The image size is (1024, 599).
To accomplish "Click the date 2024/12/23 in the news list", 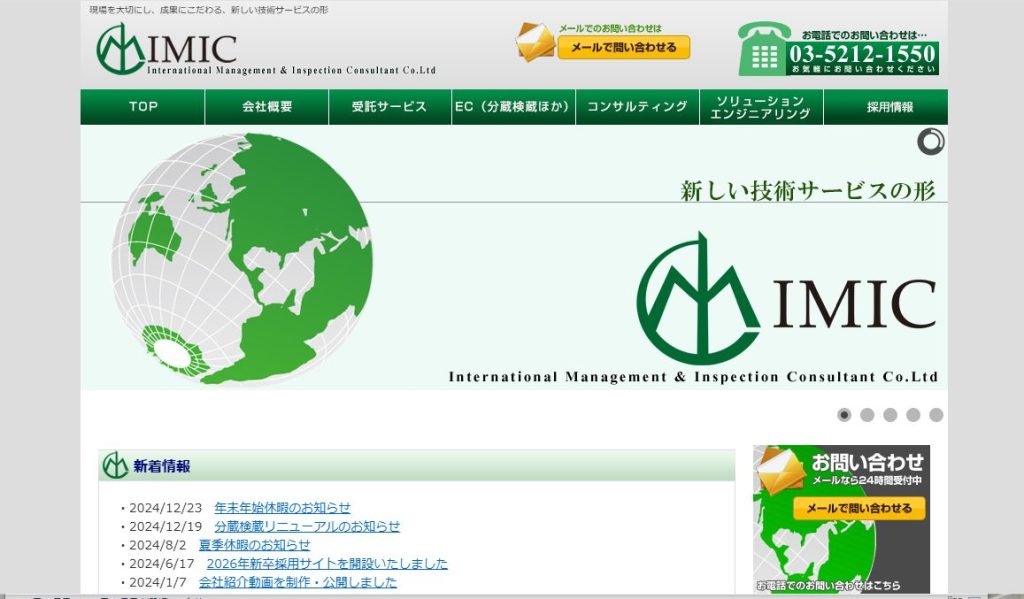I will pyautogui.click(x=166, y=508).
